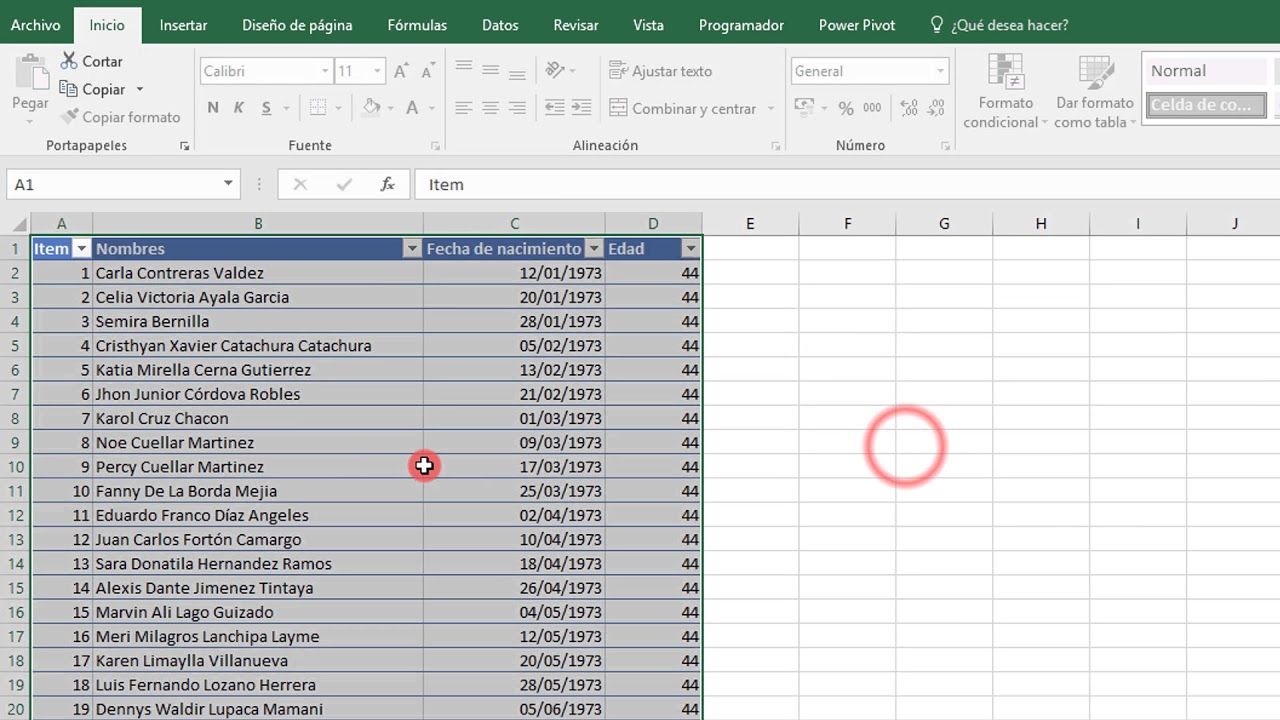Increase decimal places

tap(909, 108)
